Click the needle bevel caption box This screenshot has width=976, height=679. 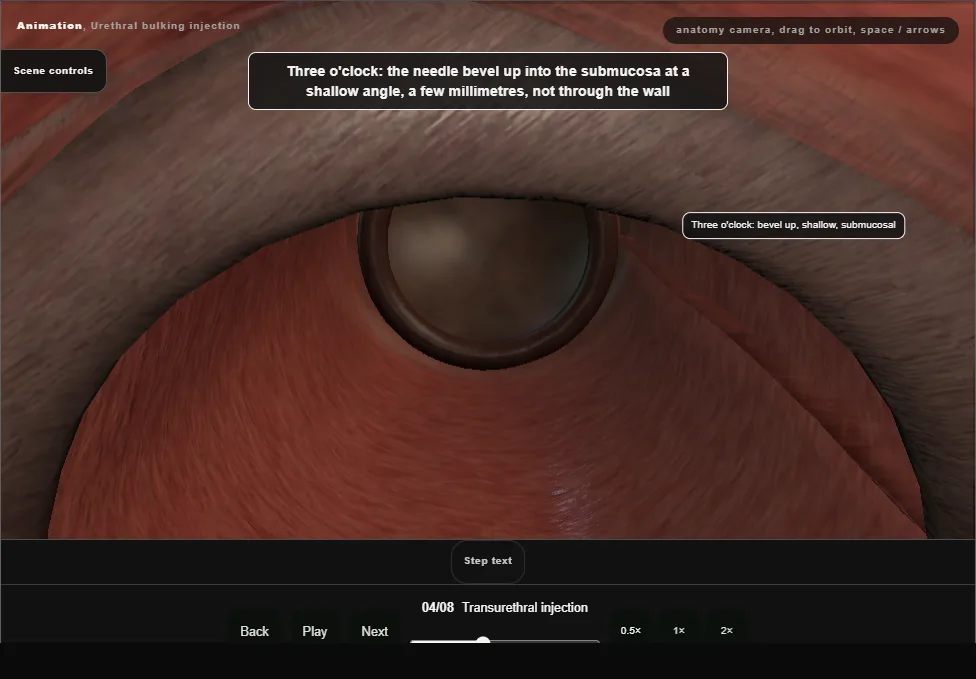coord(487,81)
